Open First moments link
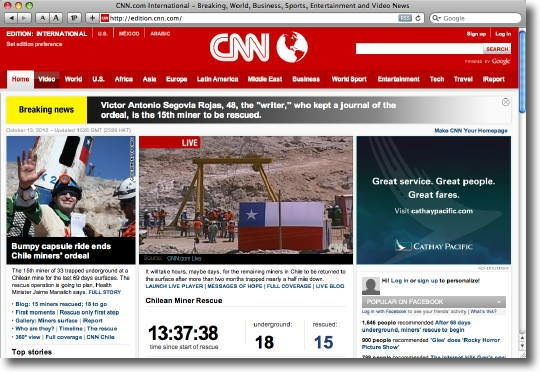Viewport: 540px width, 372px height. [x=35, y=312]
